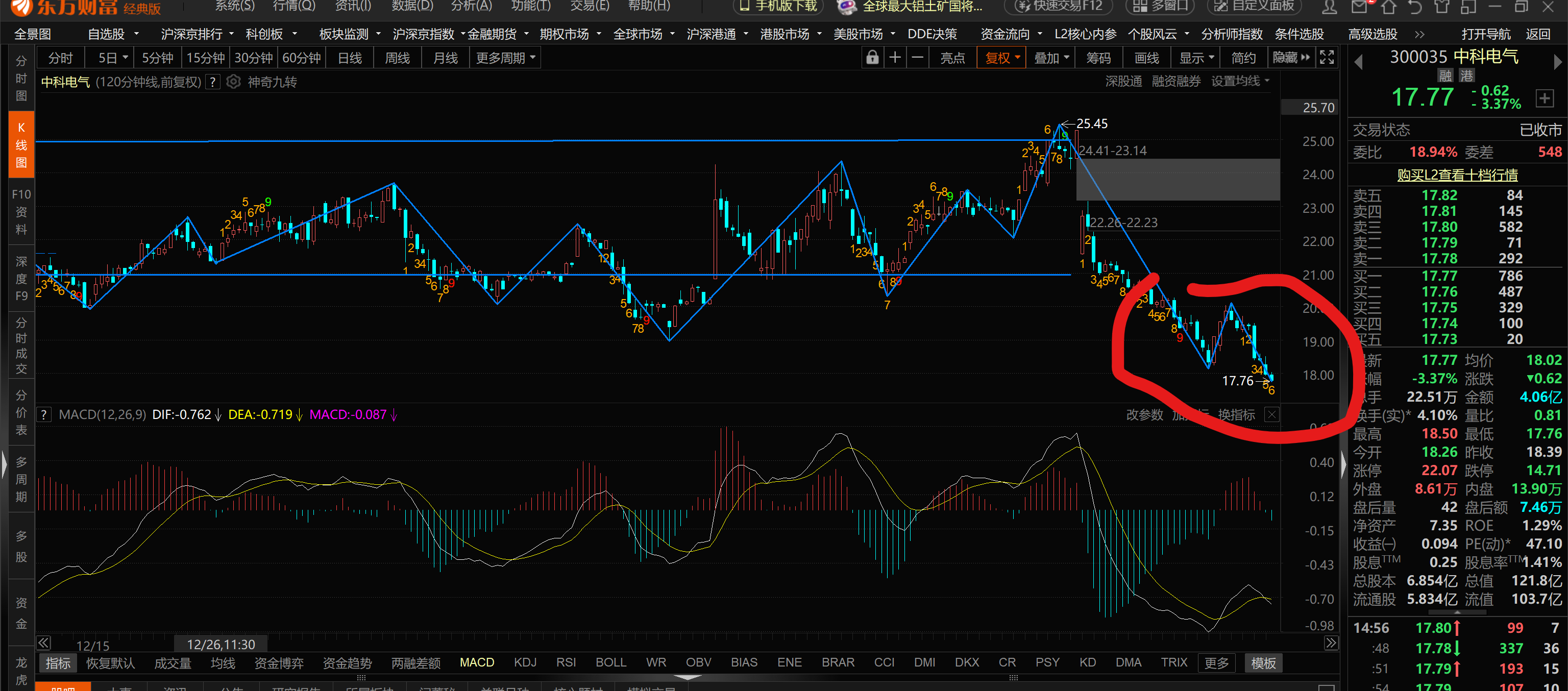Toggle the 神奇九转 indicator
This screenshot has height=691, width=1568.
coord(272,82)
